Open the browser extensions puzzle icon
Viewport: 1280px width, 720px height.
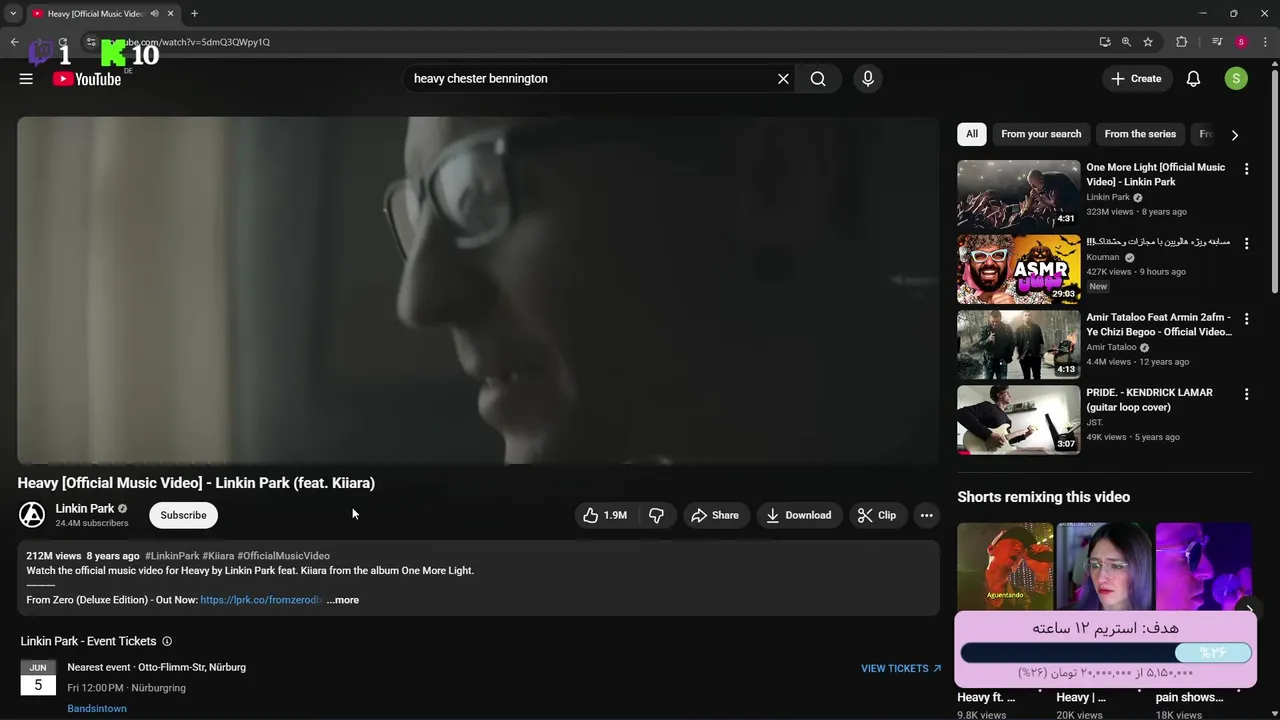[x=1182, y=42]
